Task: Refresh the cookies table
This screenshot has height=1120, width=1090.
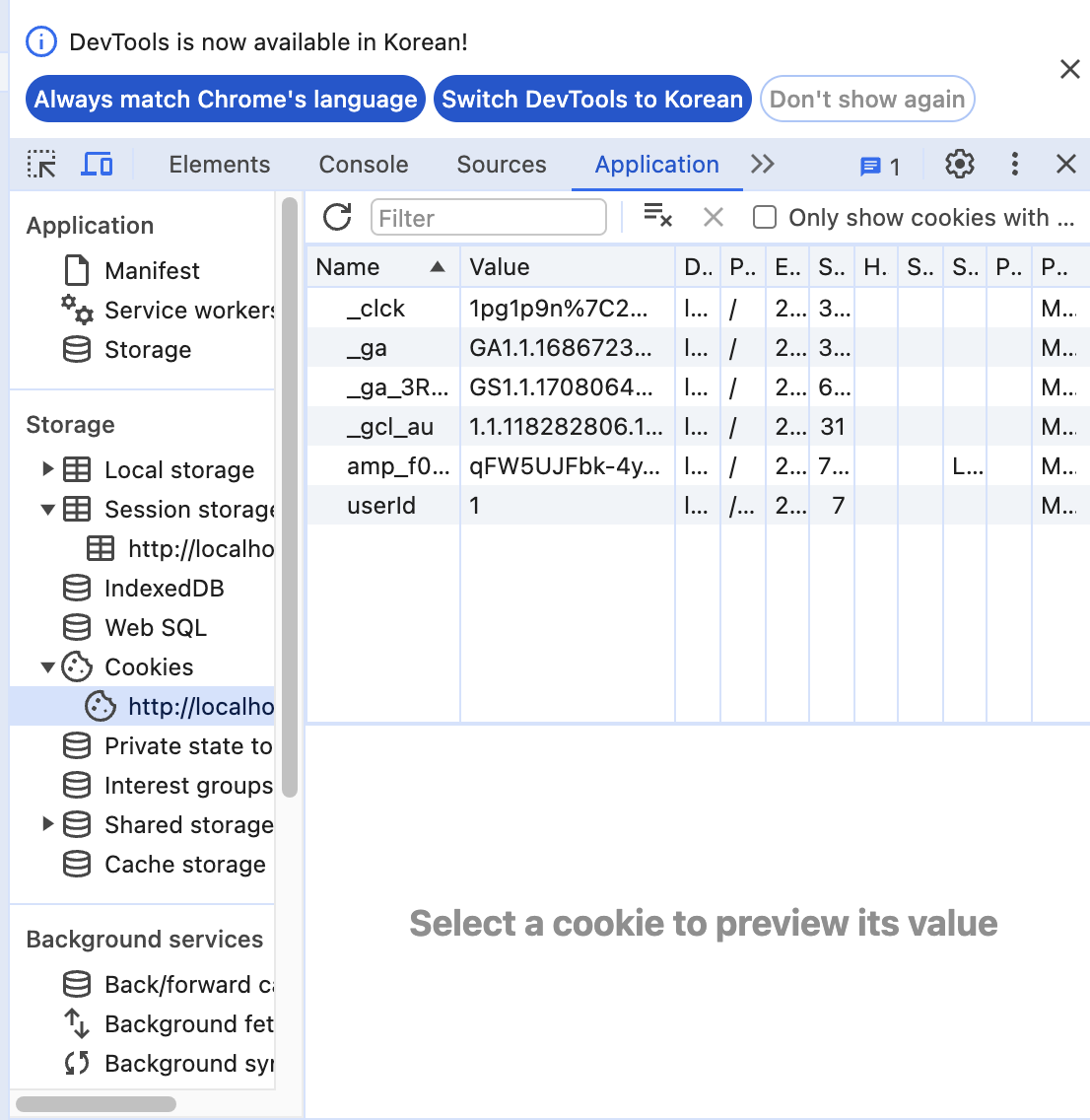Action: [337, 217]
